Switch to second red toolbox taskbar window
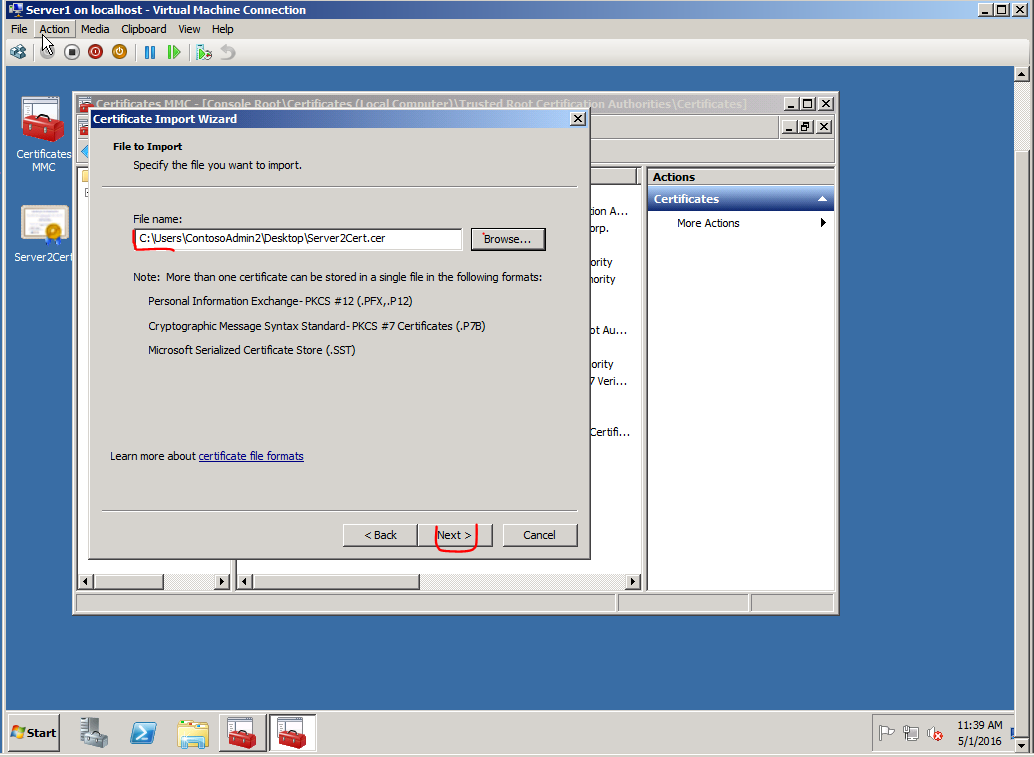This screenshot has height=757, width=1034. tap(292, 733)
